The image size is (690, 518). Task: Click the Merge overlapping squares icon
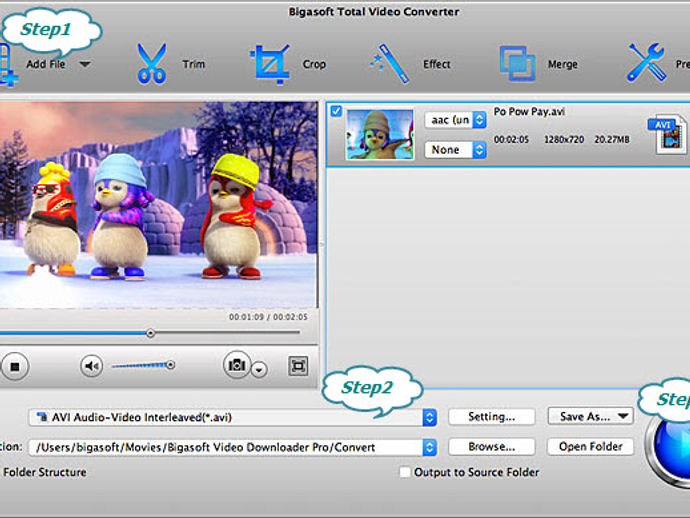(x=518, y=64)
